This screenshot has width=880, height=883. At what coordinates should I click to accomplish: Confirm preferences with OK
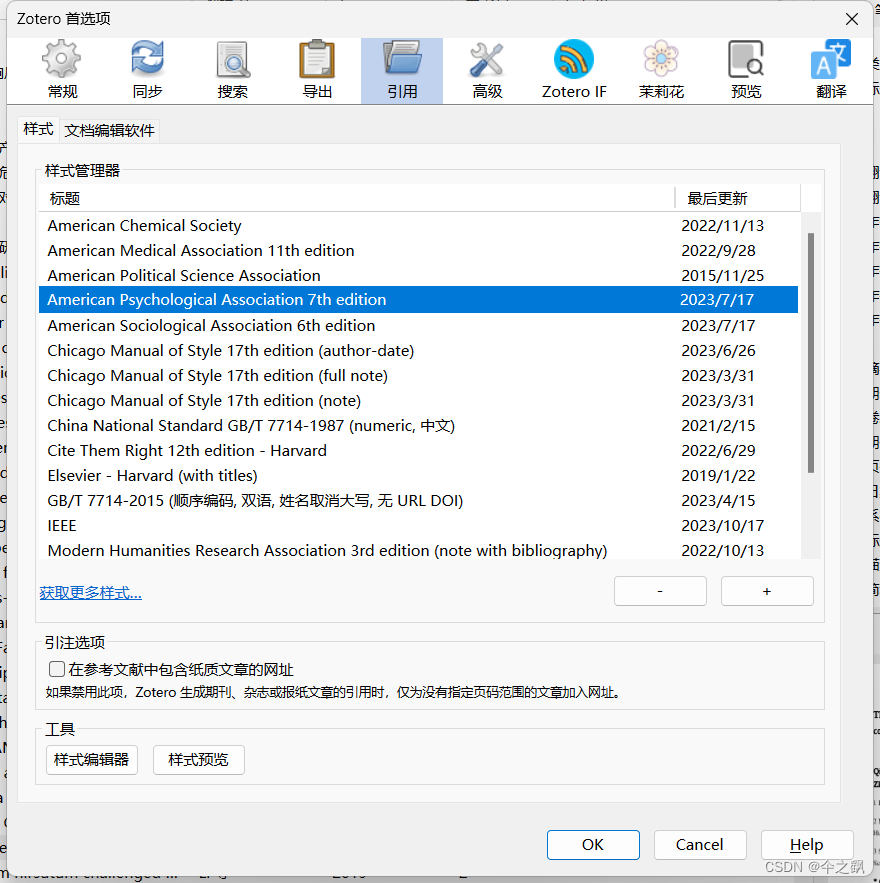pyautogui.click(x=593, y=845)
